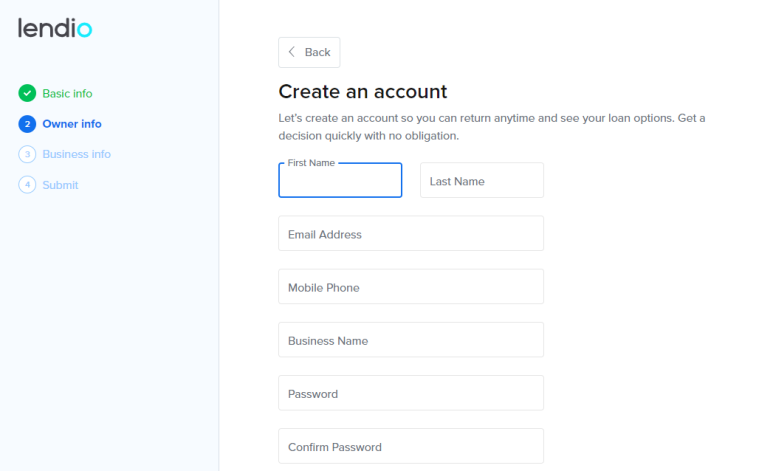Click the step 3 circle icon
773x471 pixels.
pos(27,154)
